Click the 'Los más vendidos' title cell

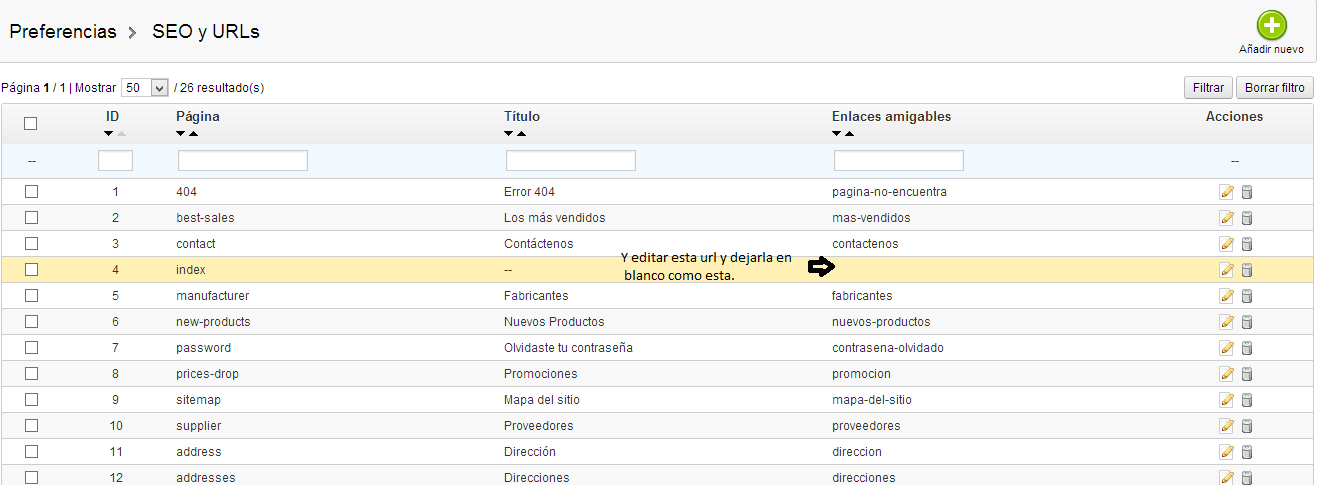[x=554, y=218]
